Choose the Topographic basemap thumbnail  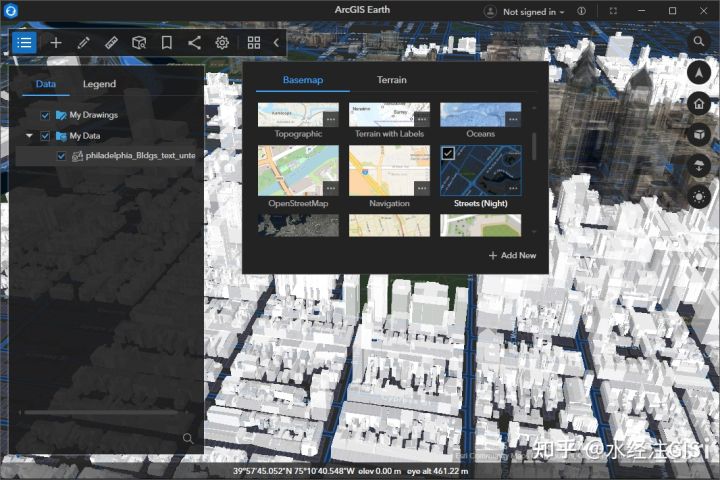coord(298,115)
